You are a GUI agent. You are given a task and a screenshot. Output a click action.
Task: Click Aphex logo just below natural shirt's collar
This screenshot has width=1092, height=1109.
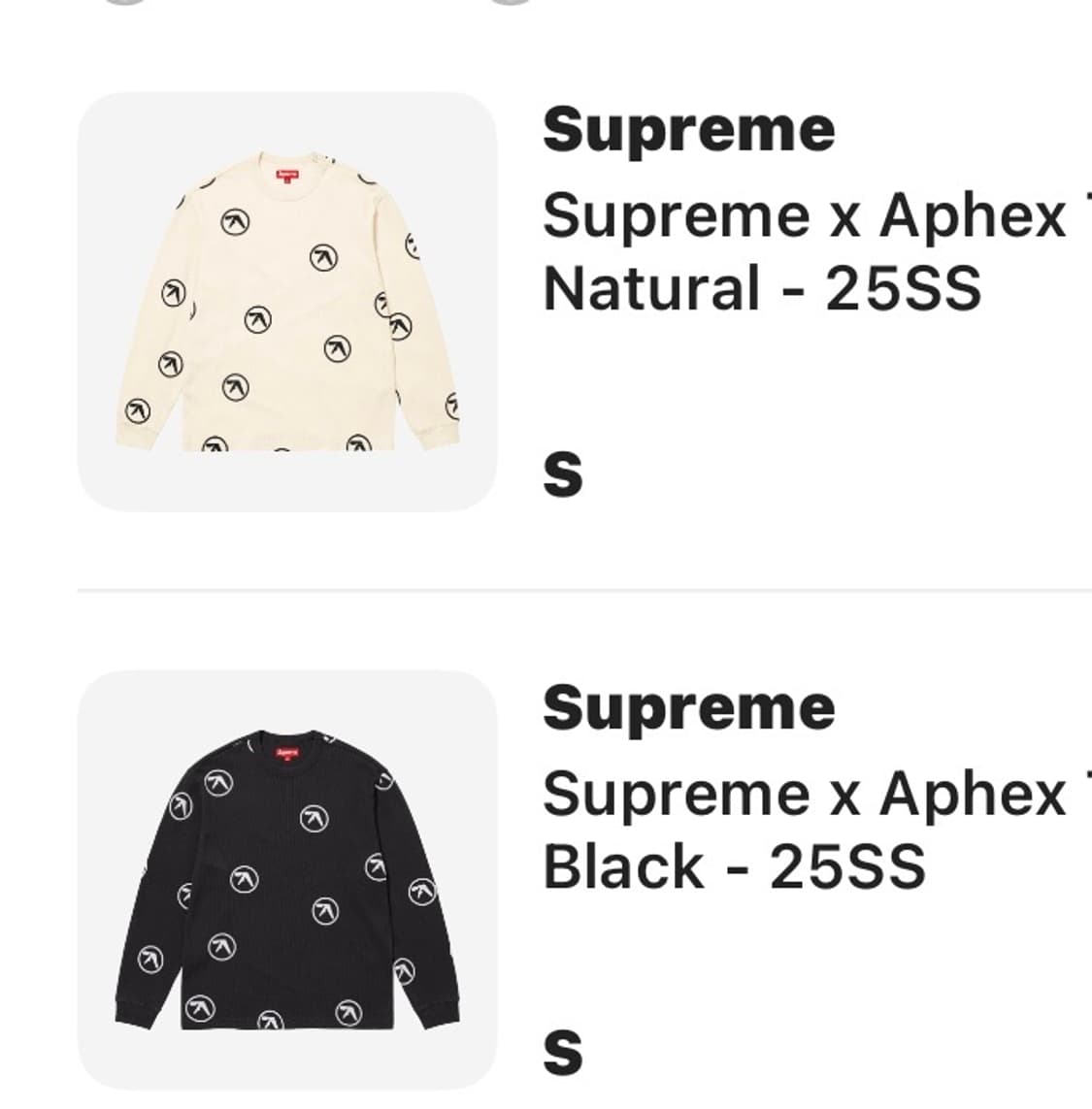coord(236,222)
